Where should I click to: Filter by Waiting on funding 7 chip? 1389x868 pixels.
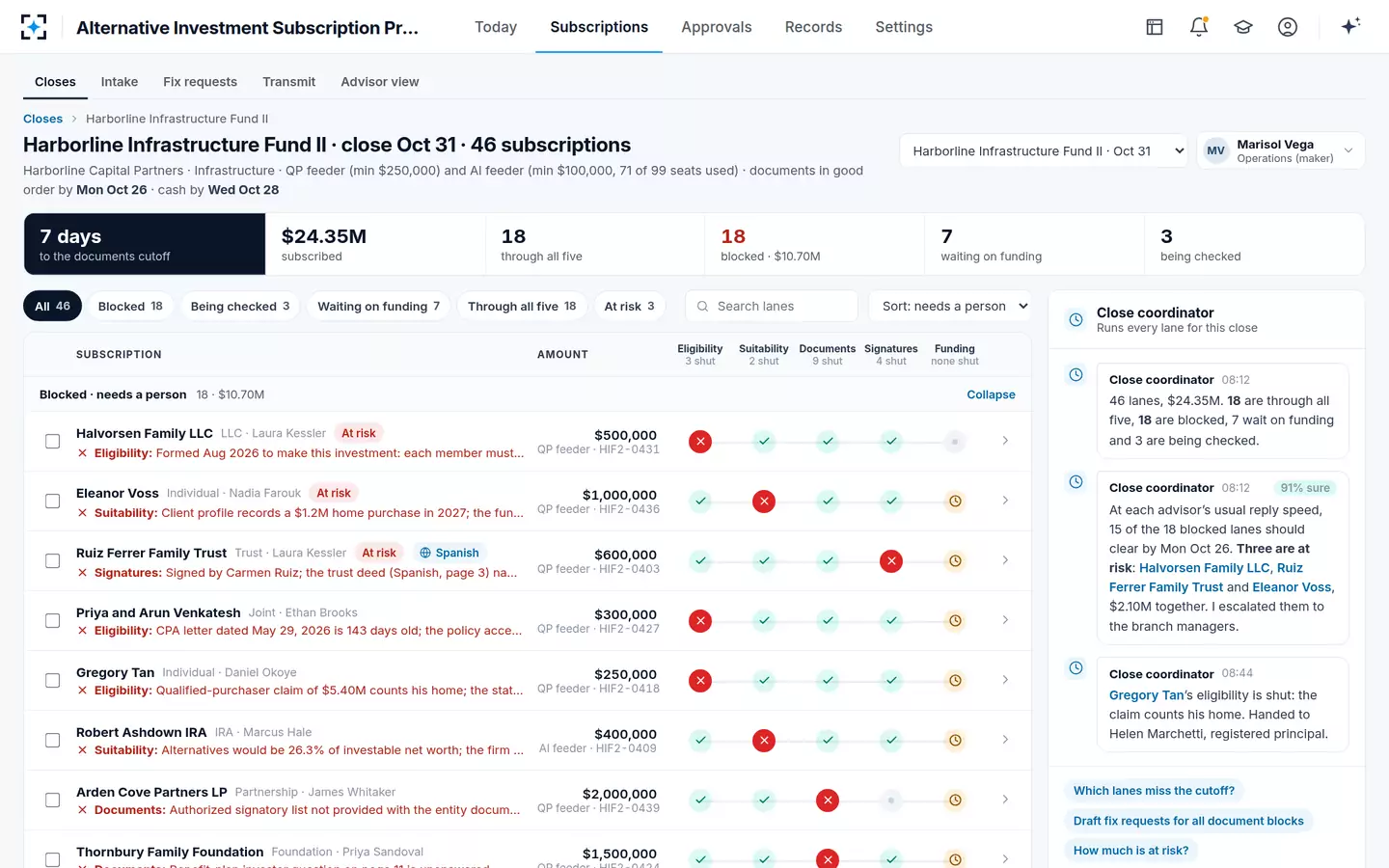[379, 307]
